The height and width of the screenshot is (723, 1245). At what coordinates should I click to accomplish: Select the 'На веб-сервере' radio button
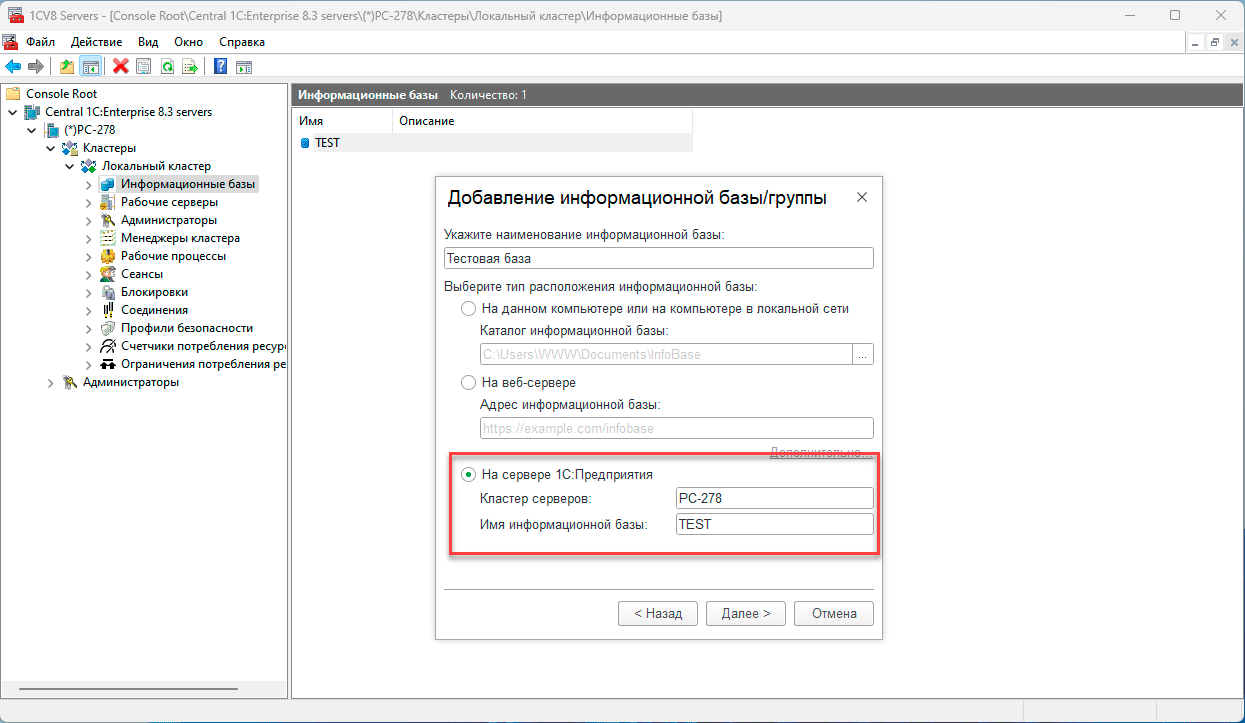tap(468, 382)
